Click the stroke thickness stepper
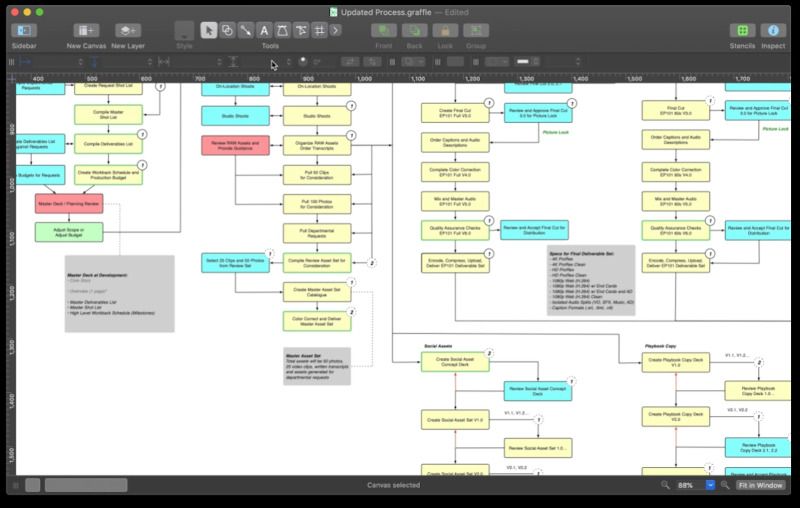 578,62
